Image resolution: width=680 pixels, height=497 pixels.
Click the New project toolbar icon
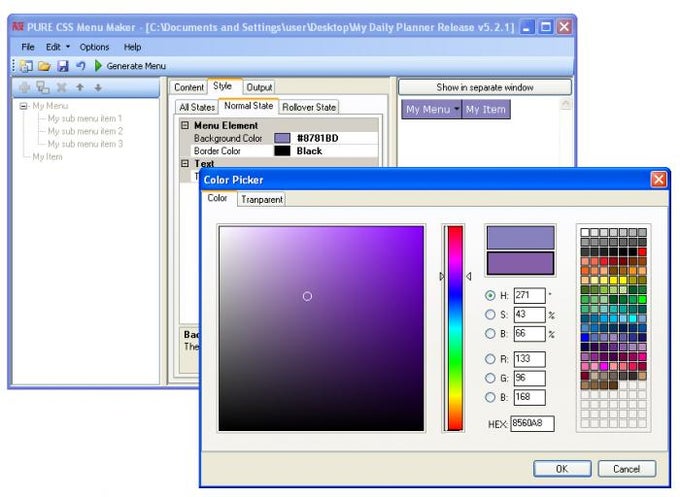26,66
